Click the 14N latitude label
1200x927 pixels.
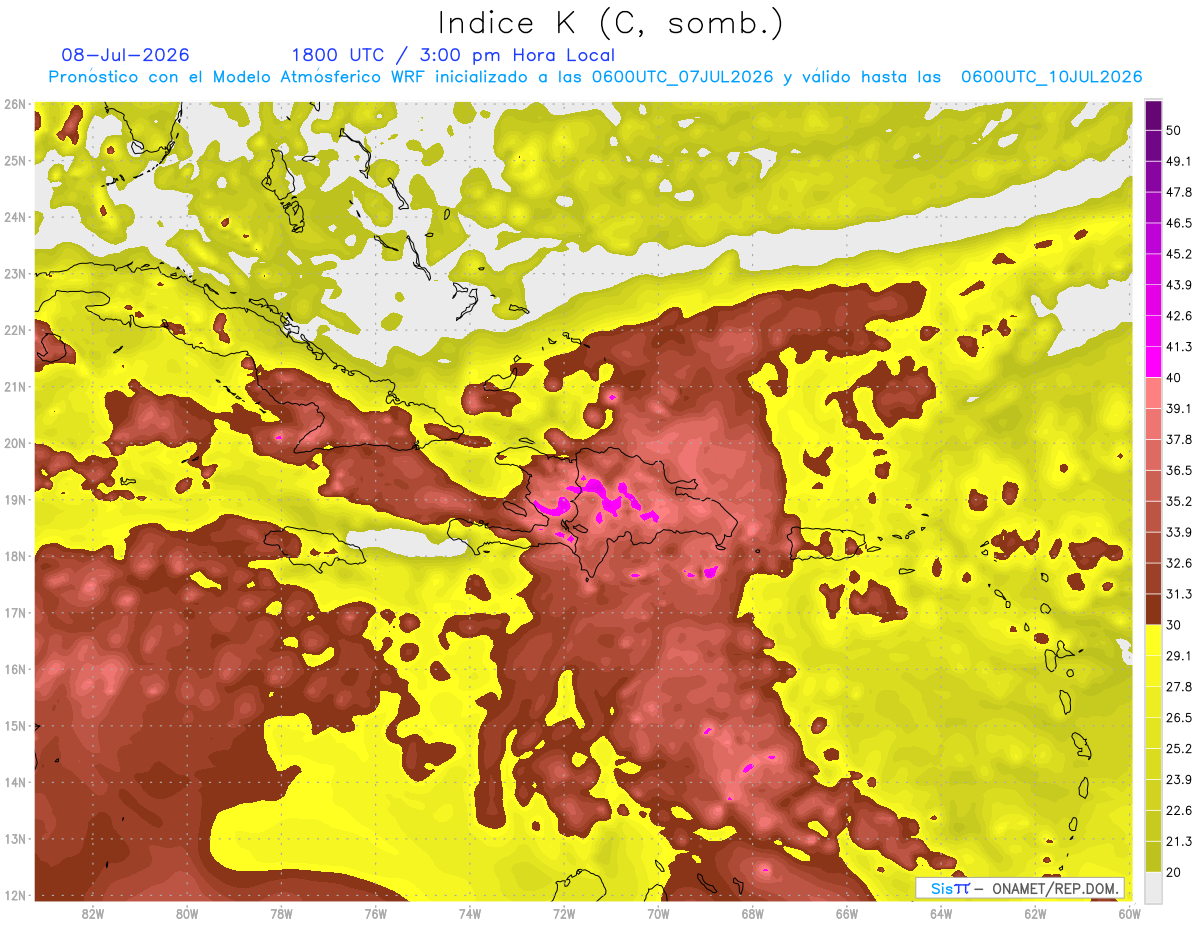pos(15,782)
